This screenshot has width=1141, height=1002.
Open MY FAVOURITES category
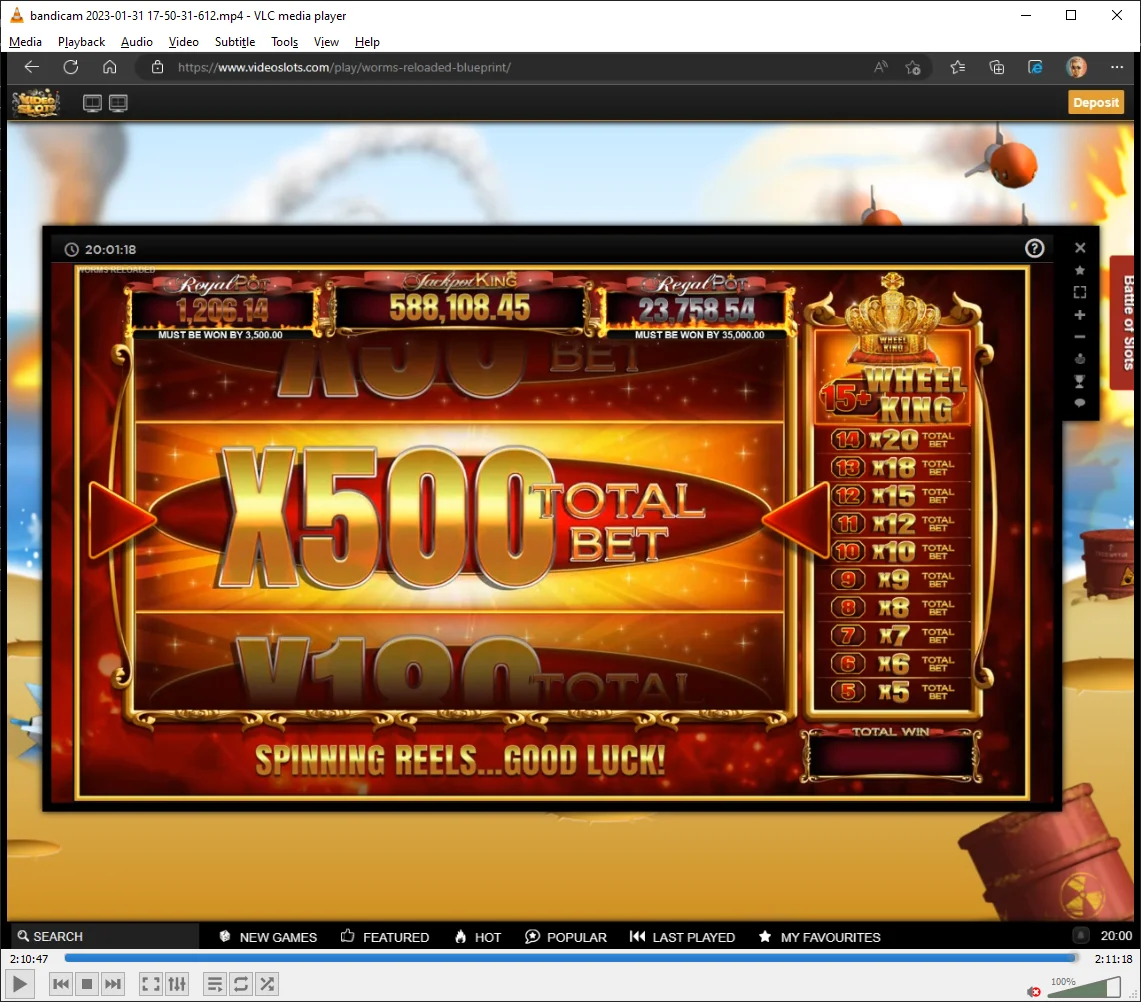coord(819,937)
